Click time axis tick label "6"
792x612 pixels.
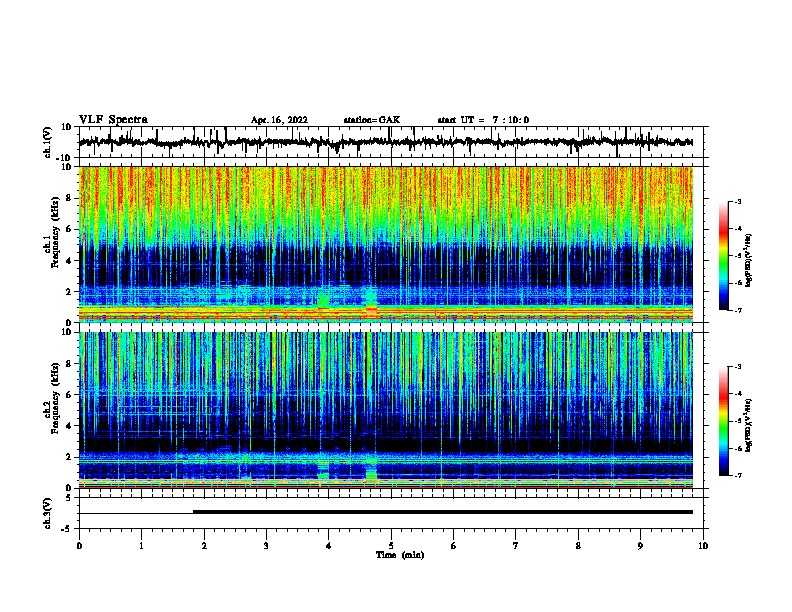pyautogui.click(x=454, y=546)
